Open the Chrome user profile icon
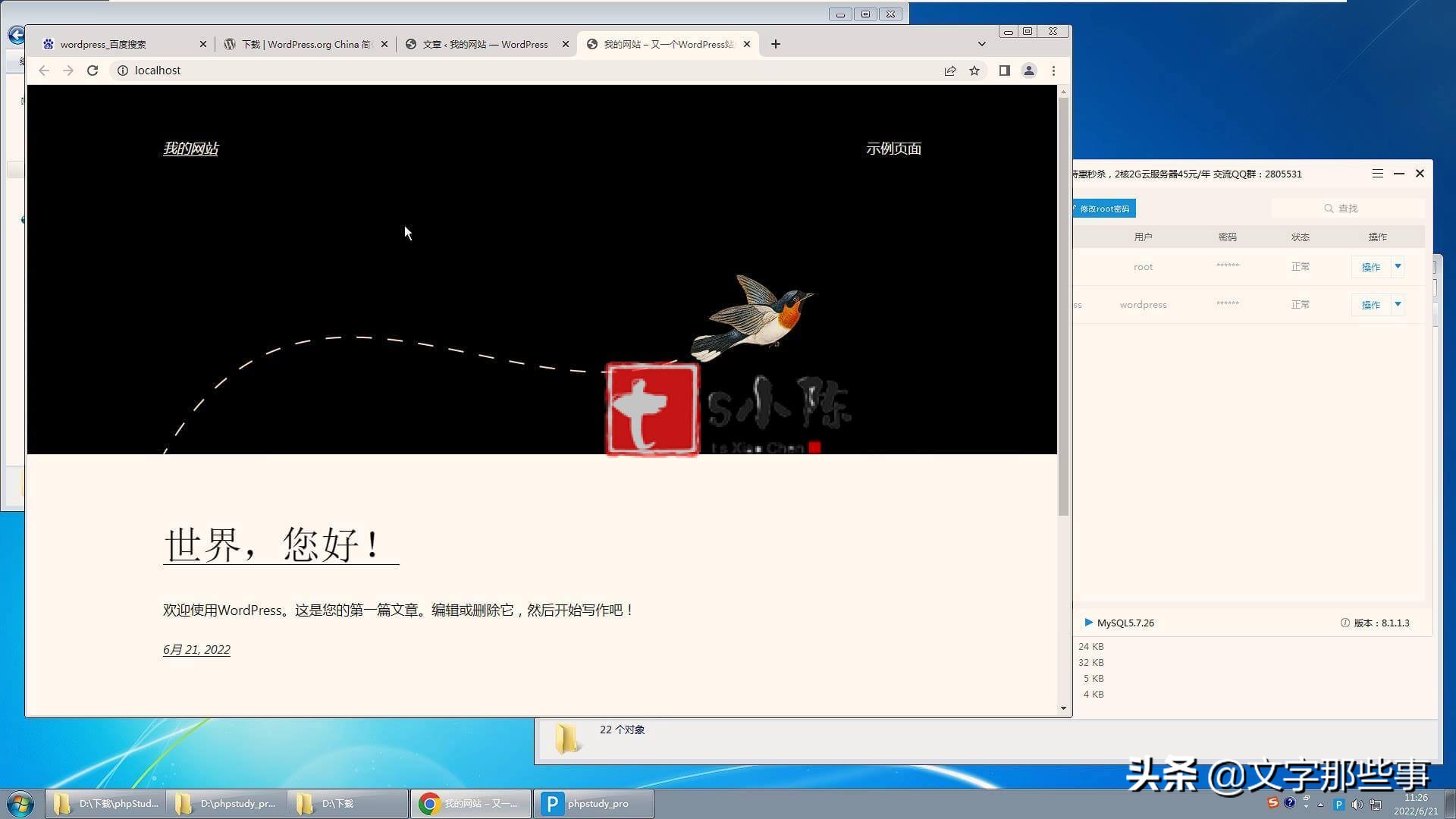 tap(1029, 70)
